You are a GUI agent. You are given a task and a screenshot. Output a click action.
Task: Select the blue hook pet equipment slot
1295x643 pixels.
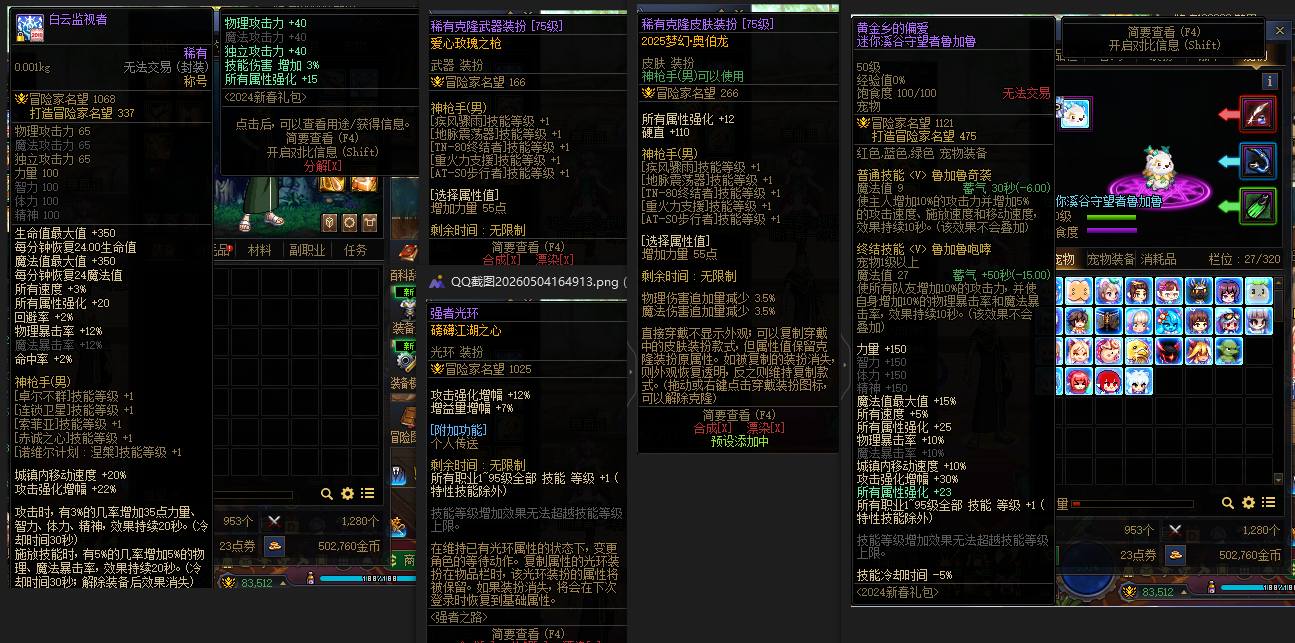[x=1258, y=161]
